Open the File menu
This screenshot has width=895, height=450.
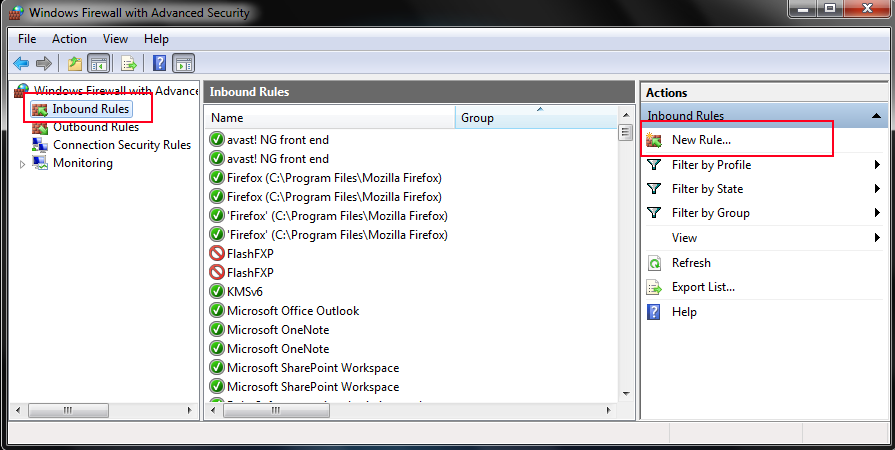27,39
